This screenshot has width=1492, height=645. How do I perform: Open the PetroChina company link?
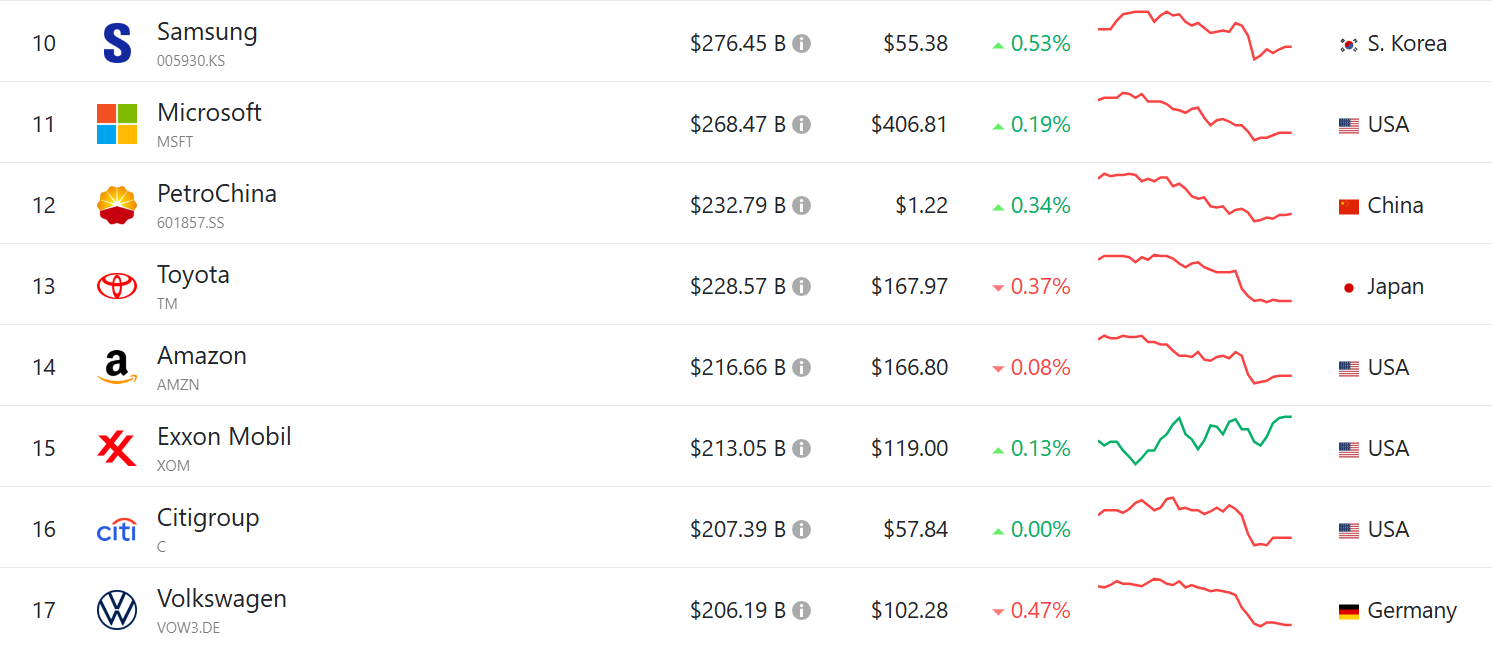217,194
